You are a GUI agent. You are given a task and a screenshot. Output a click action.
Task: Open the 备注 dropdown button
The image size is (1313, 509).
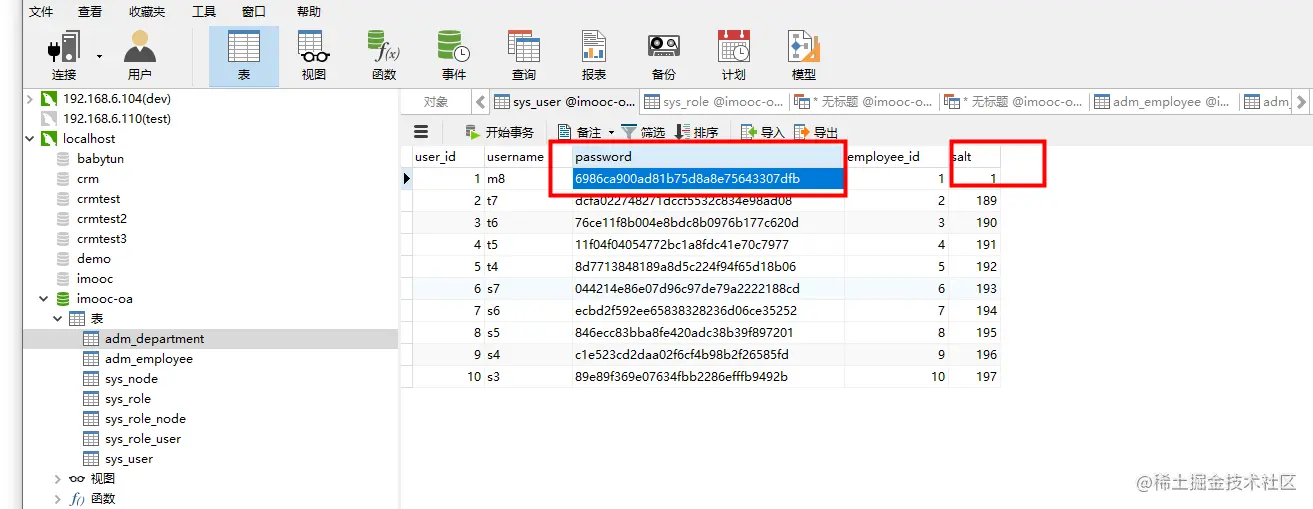click(x=585, y=132)
